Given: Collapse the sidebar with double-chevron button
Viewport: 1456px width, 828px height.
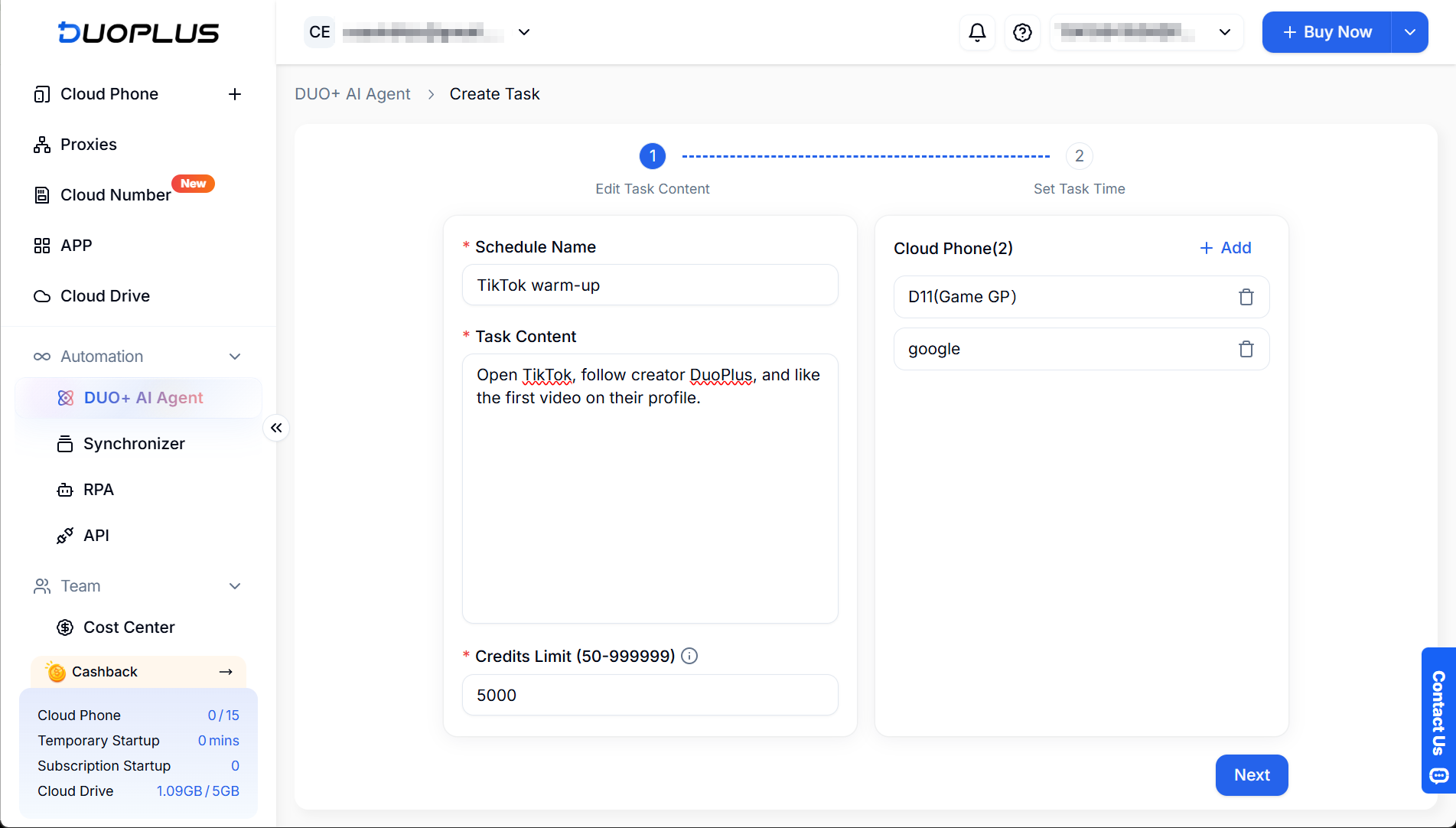Looking at the screenshot, I should point(276,428).
